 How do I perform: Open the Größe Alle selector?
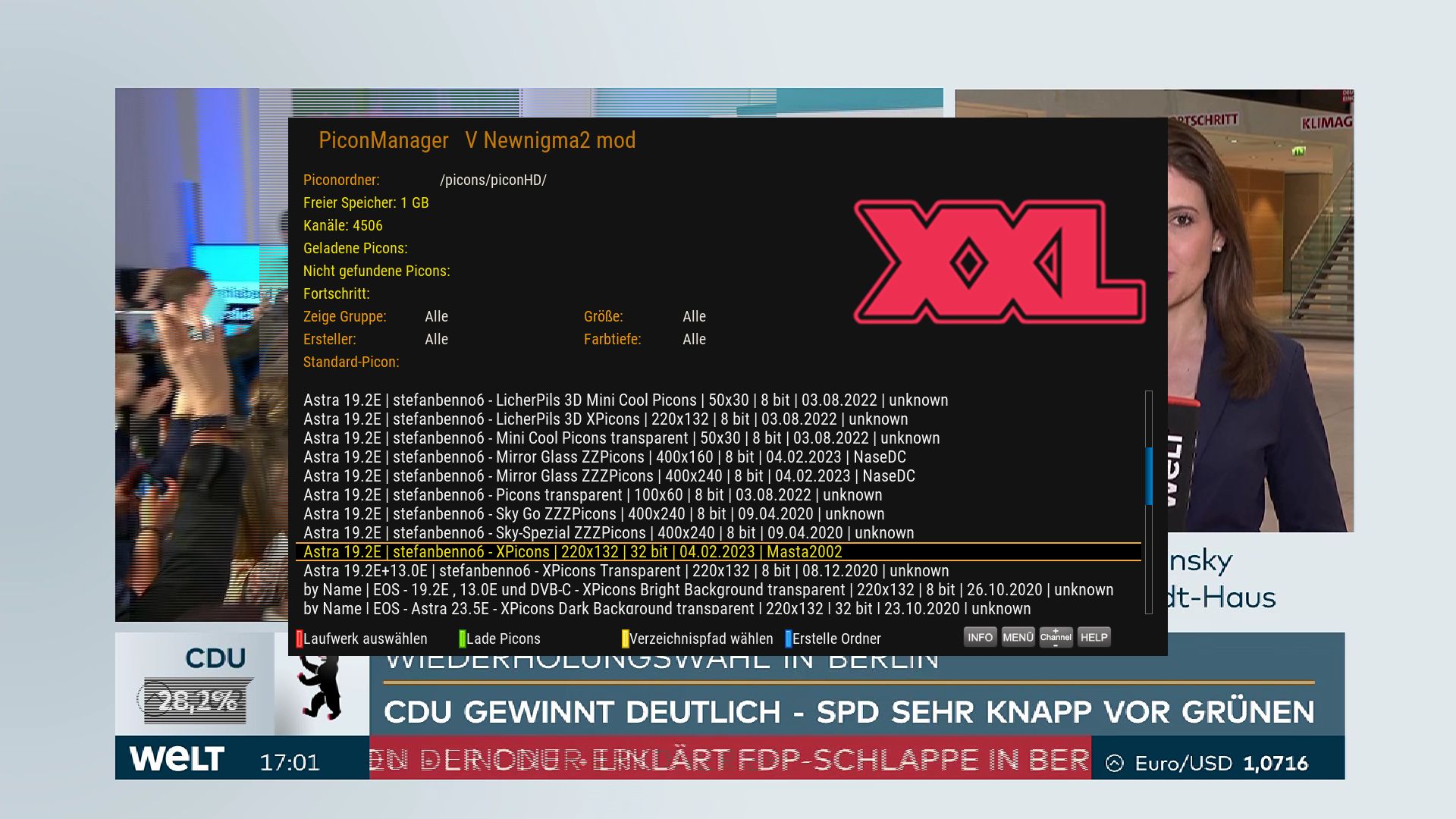coord(694,316)
